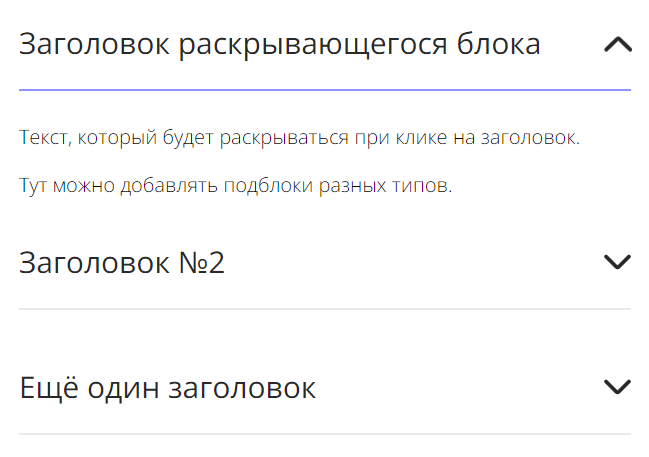Click the Тут можно добавлять подблоки paragraph
Viewport: 649px width, 457px height.
(236, 186)
